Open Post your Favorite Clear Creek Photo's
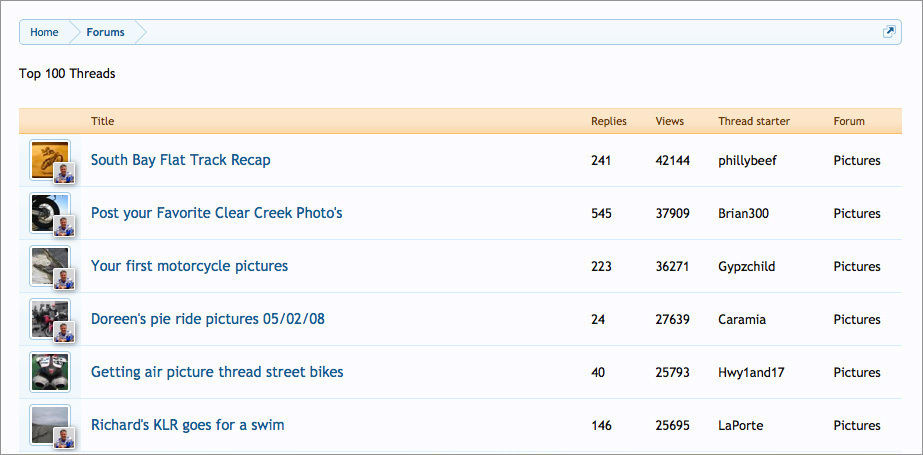The width and height of the screenshot is (923, 455). tap(216, 213)
